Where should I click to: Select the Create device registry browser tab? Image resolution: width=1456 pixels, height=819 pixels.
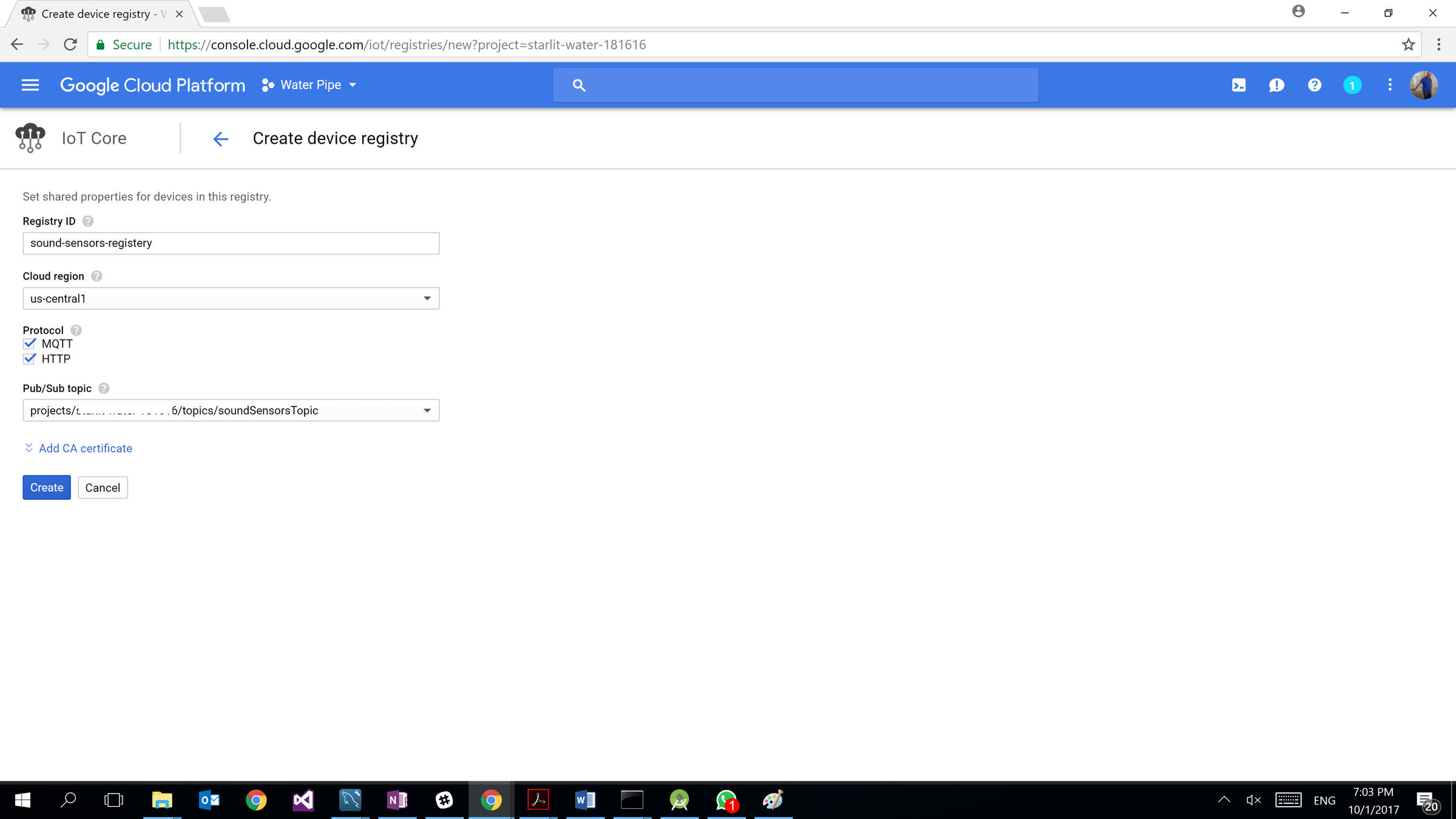pyautogui.click(x=97, y=14)
